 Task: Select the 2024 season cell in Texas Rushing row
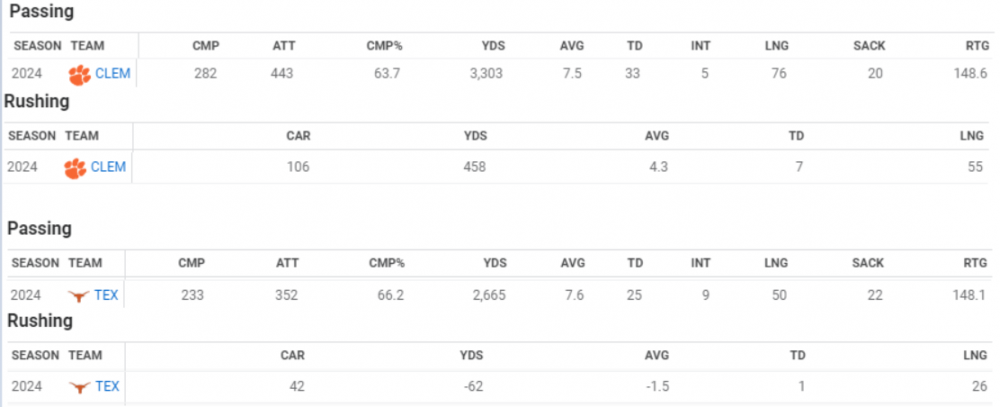[26, 387]
